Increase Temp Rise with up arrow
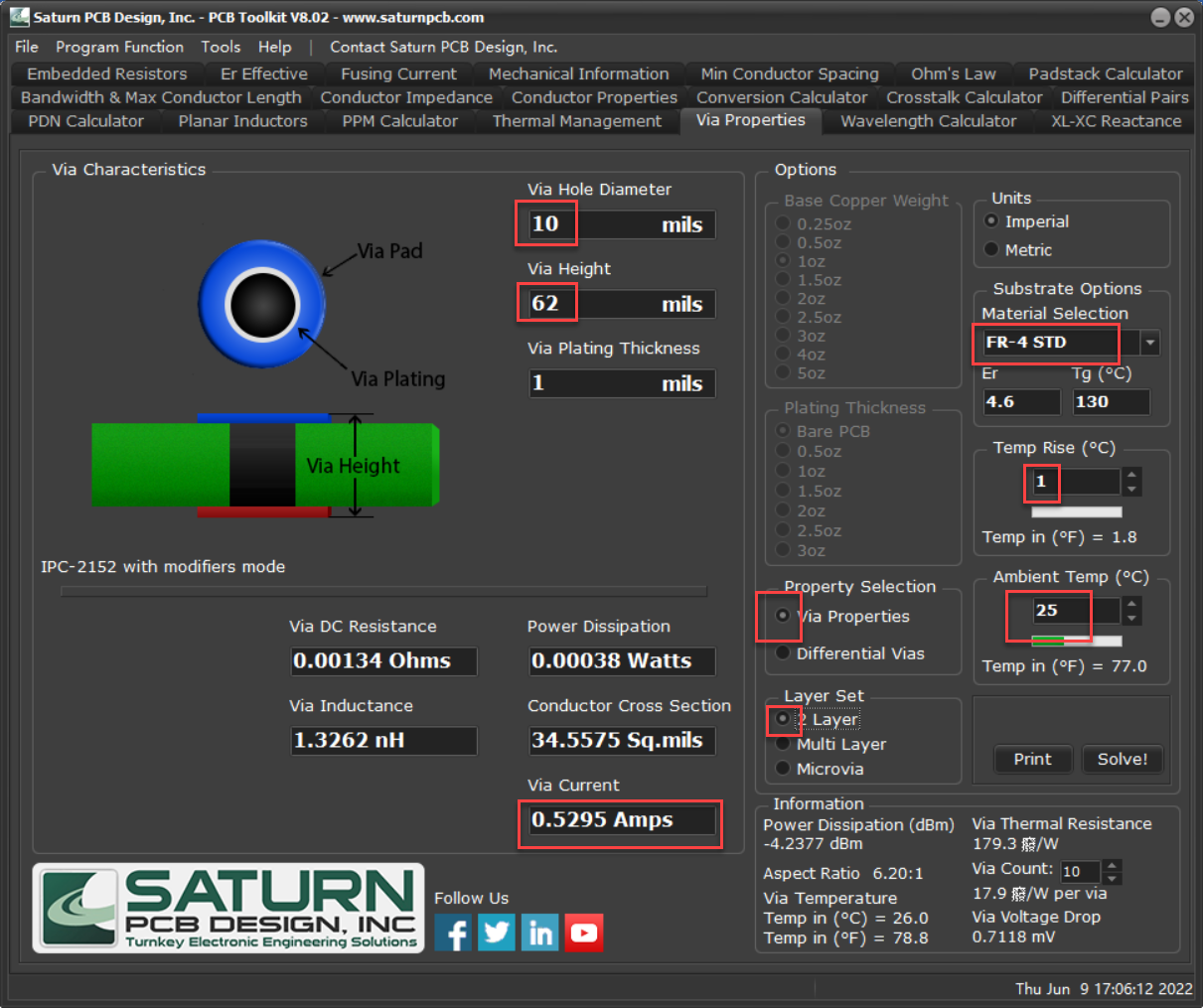 [x=1131, y=475]
